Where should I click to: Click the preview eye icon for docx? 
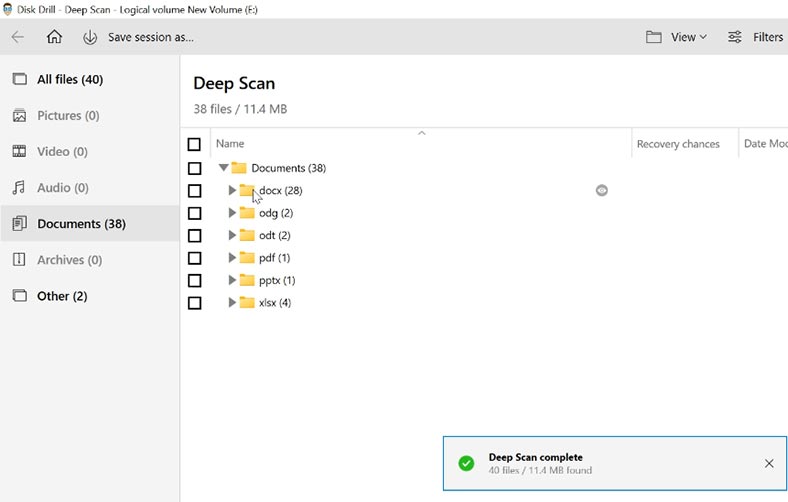[x=602, y=190]
